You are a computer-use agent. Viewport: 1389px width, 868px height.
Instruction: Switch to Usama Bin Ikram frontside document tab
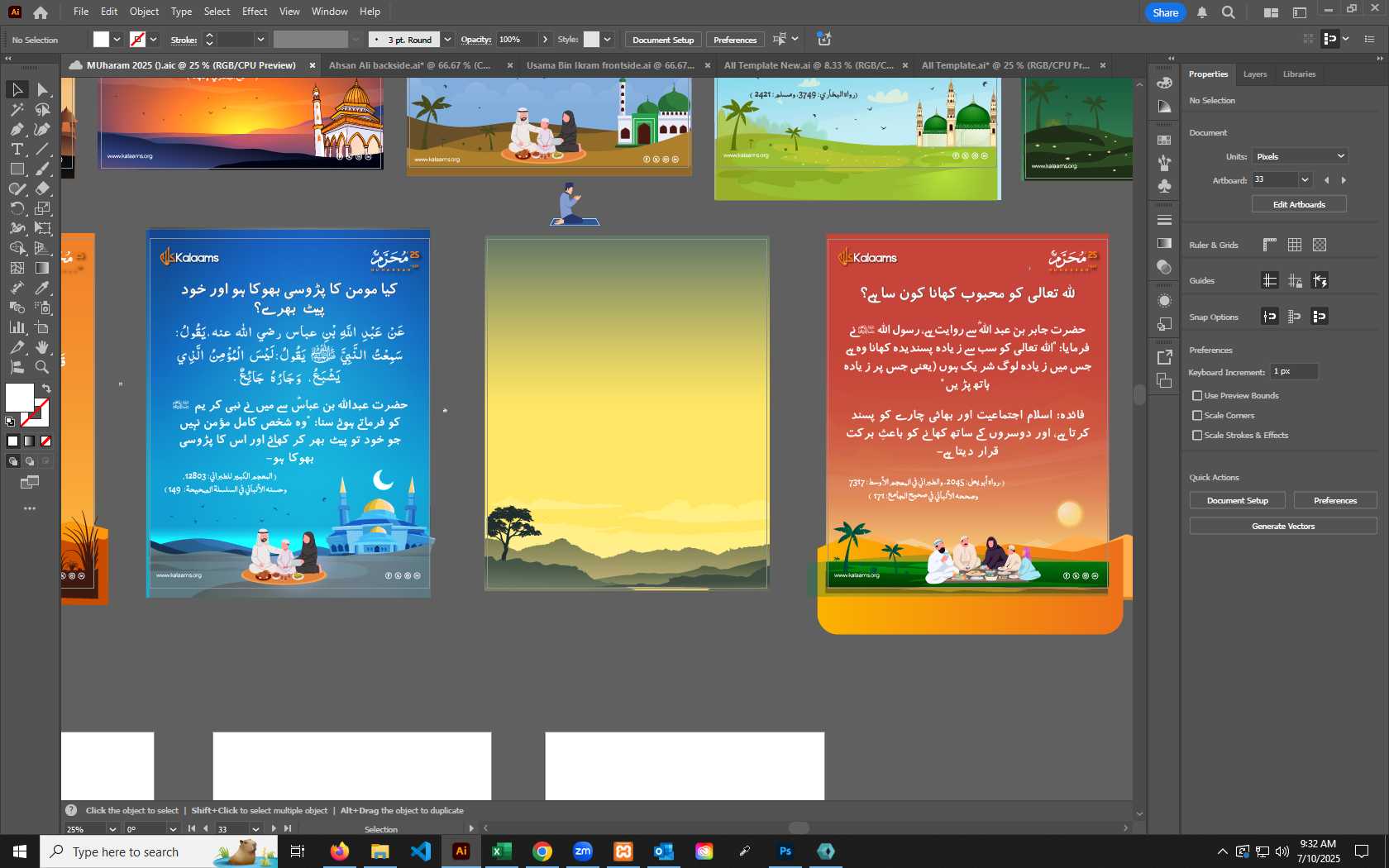609,65
